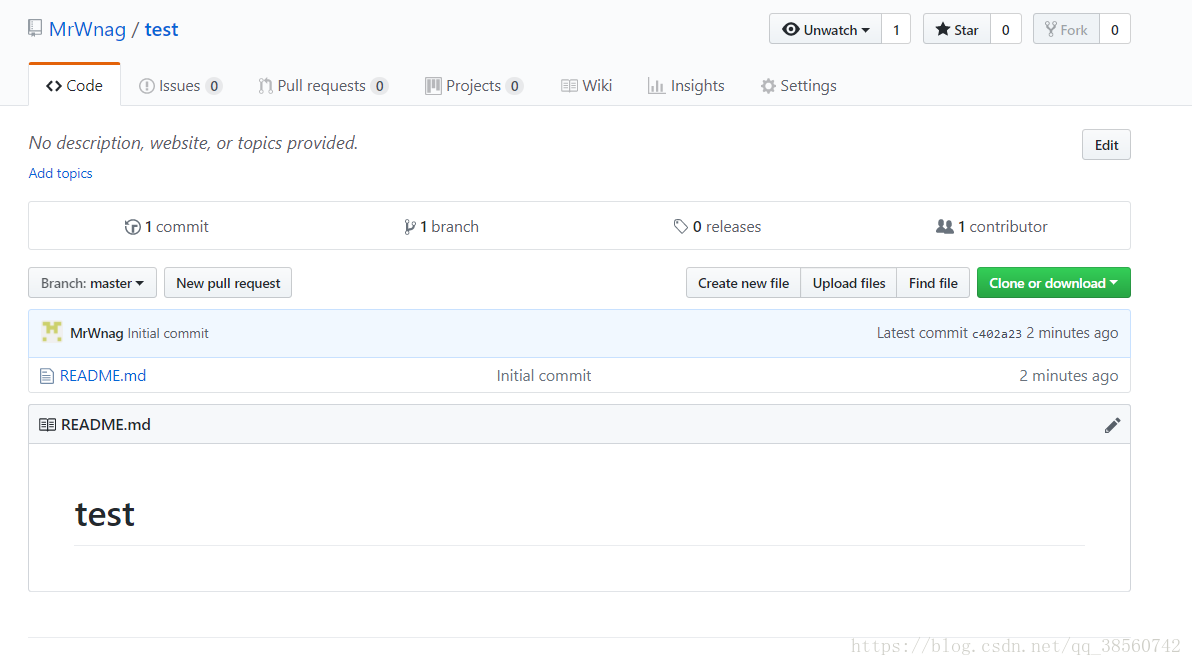Click the Issues counter badge
Viewport: 1192px width, 666px height.
pos(214,86)
